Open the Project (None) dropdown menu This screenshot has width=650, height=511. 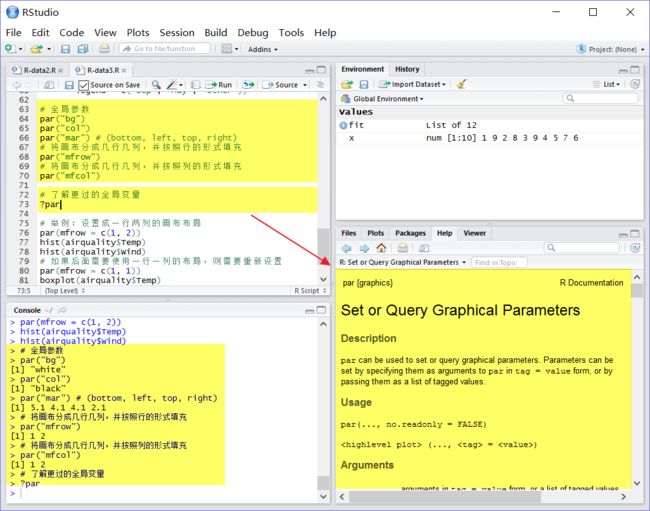point(610,49)
